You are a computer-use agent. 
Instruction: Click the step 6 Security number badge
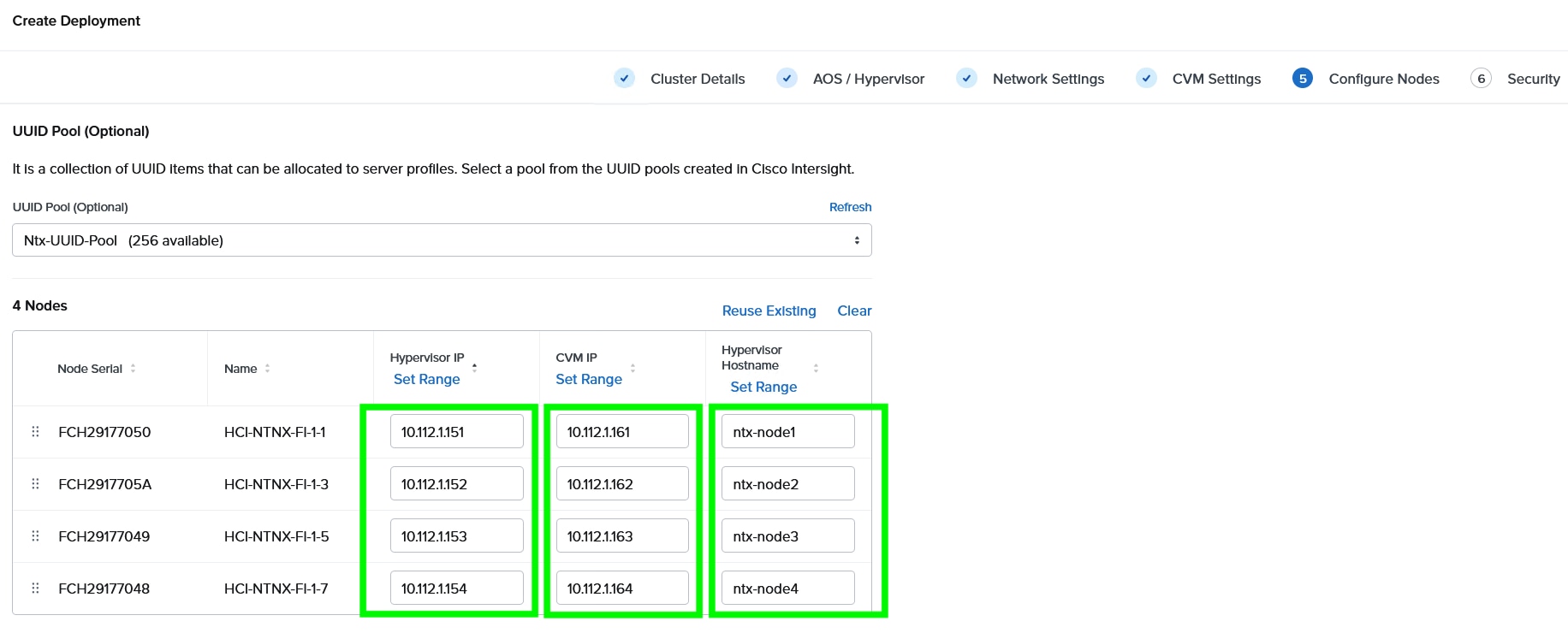(1481, 79)
